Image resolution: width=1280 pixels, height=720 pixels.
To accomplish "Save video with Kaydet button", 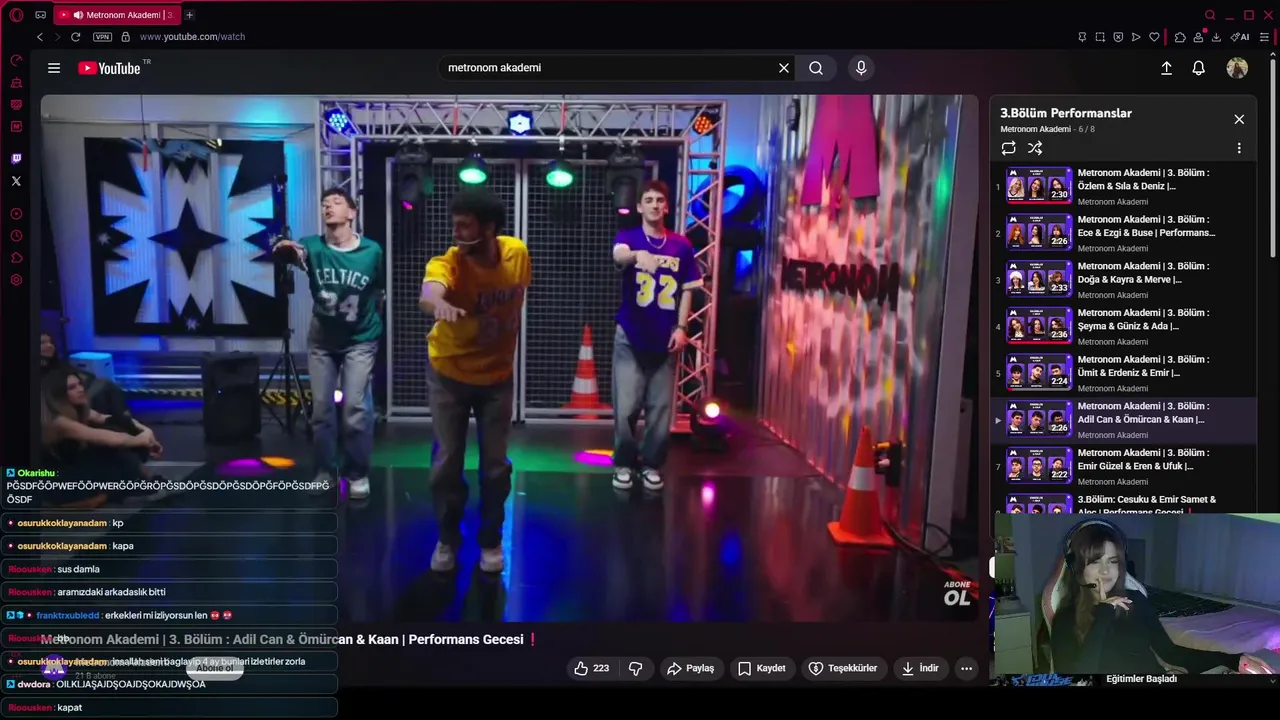I will 762,668.
